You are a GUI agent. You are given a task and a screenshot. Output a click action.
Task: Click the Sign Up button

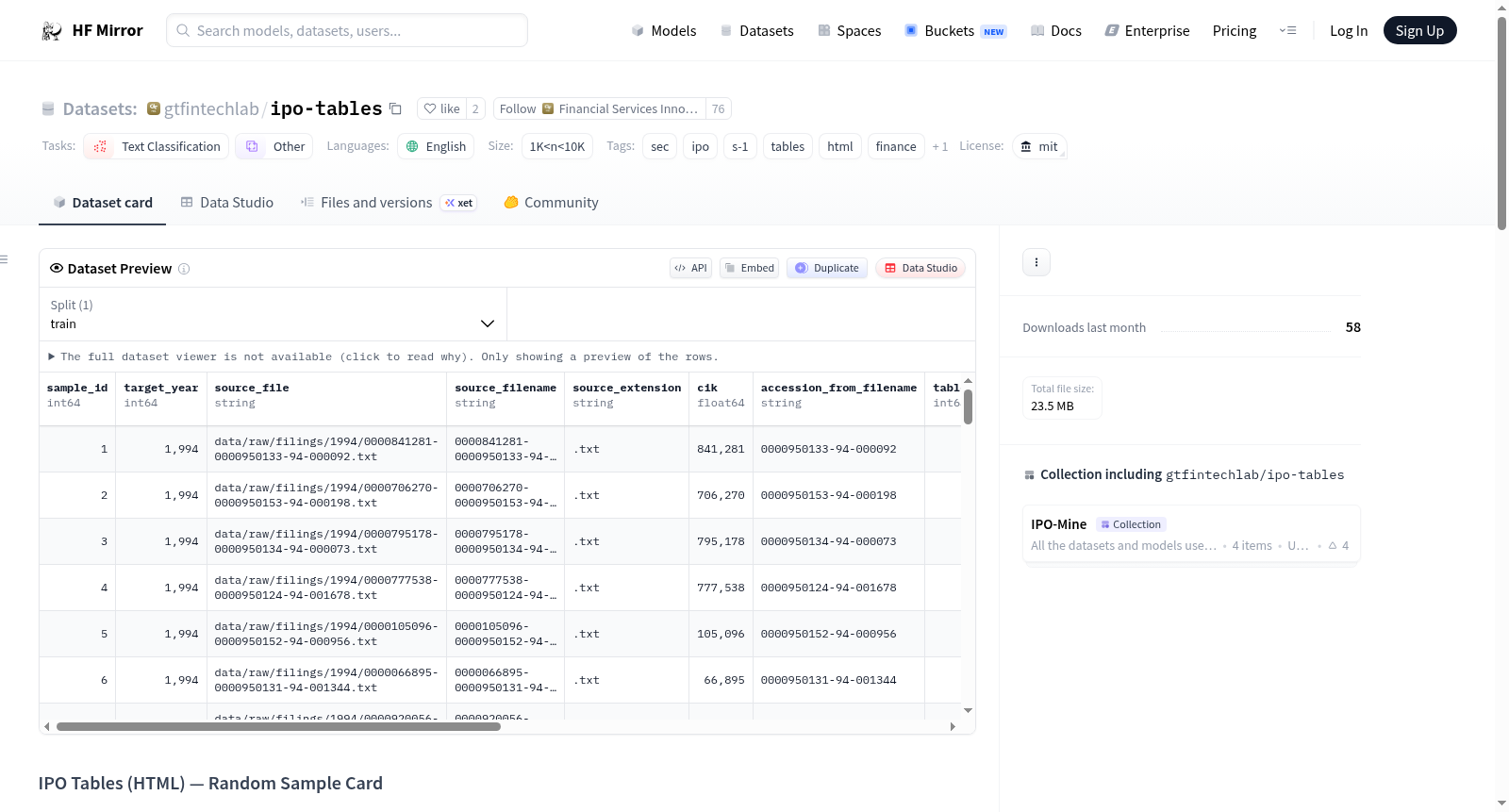point(1419,30)
